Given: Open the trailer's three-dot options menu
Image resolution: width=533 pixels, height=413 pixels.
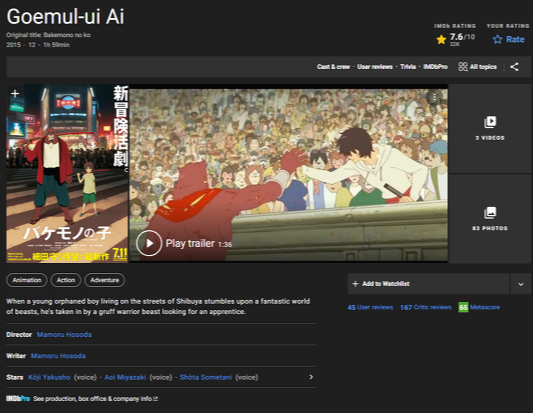Looking at the screenshot, I should [x=434, y=98].
